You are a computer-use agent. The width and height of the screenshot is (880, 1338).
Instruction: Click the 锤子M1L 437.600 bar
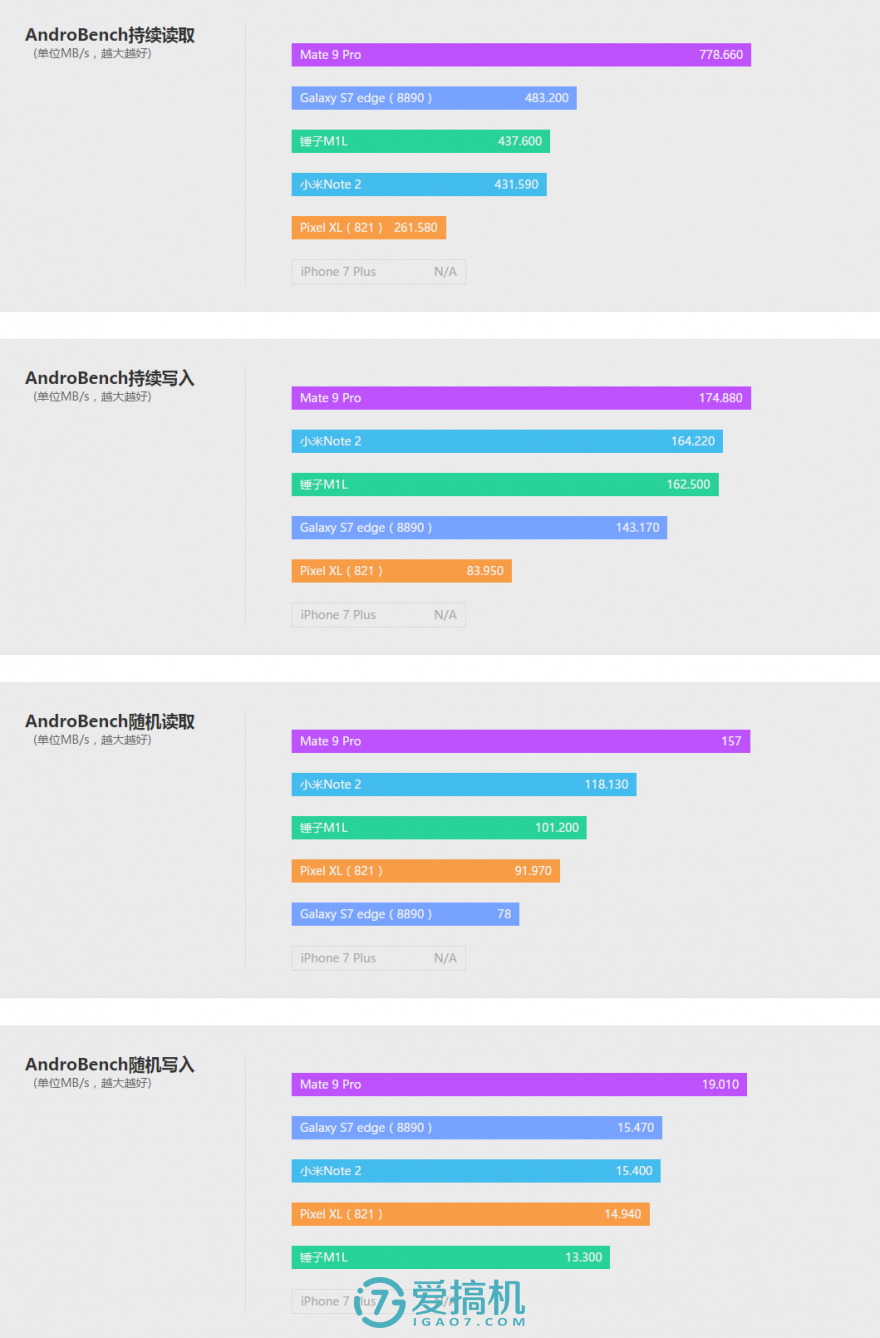(x=421, y=141)
